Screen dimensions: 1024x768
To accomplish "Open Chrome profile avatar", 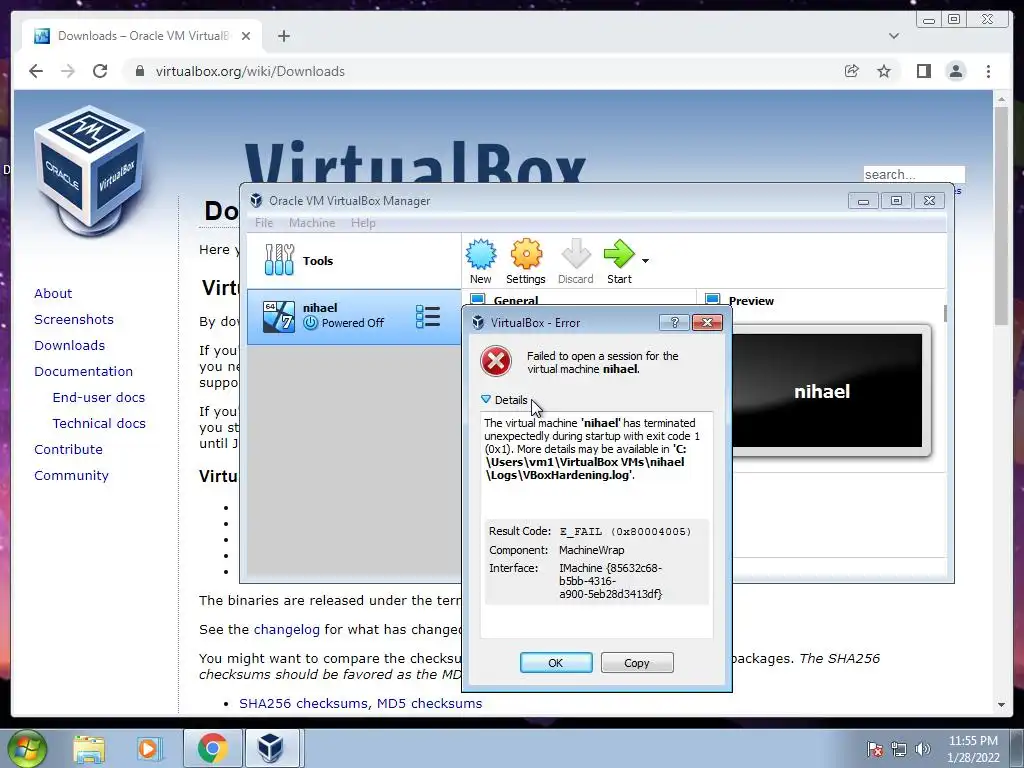I will (x=956, y=71).
